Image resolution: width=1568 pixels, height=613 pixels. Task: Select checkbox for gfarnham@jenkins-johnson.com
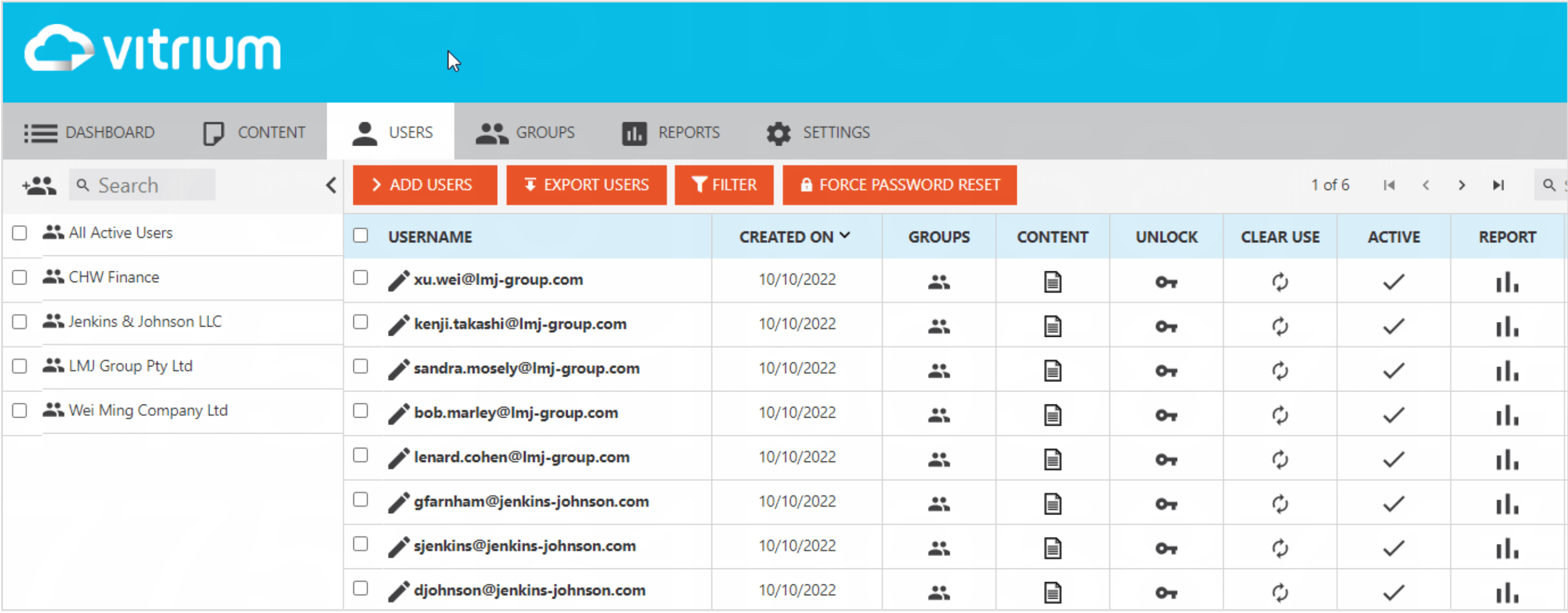pos(361,500)
